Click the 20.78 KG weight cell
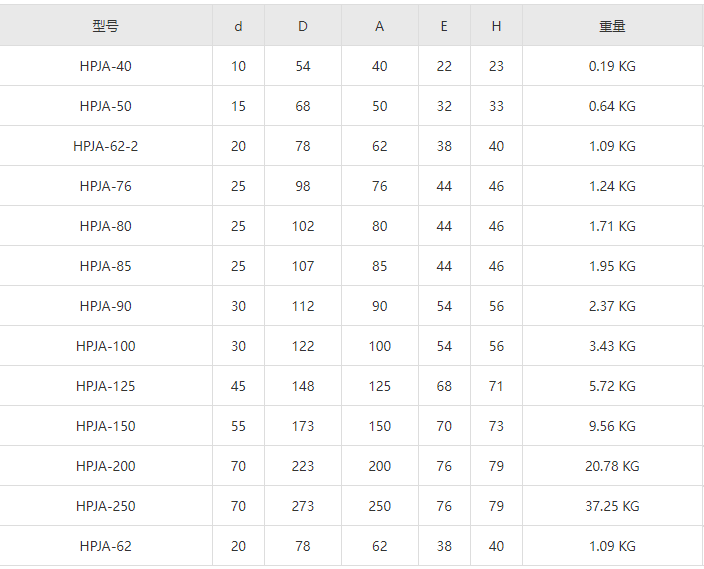The width and height of the screenshot is (704, 569). pos(612,466)
